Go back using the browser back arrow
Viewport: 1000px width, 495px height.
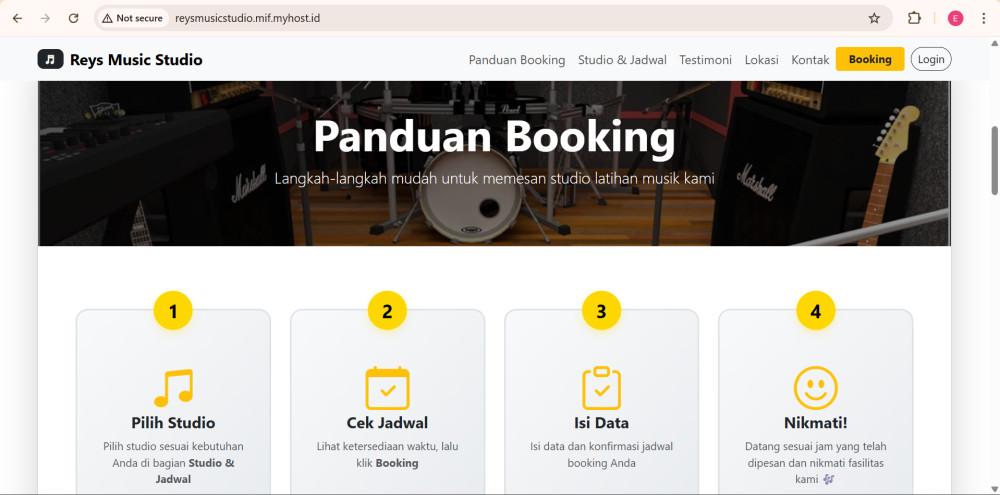(17, 18)
